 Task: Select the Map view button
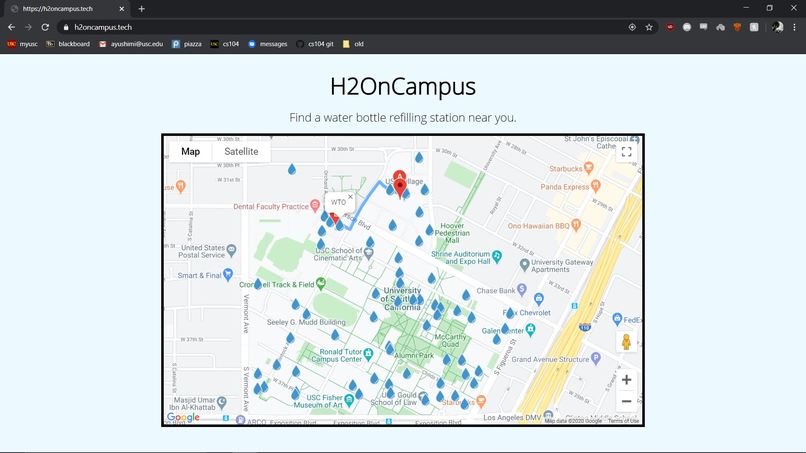190,152
